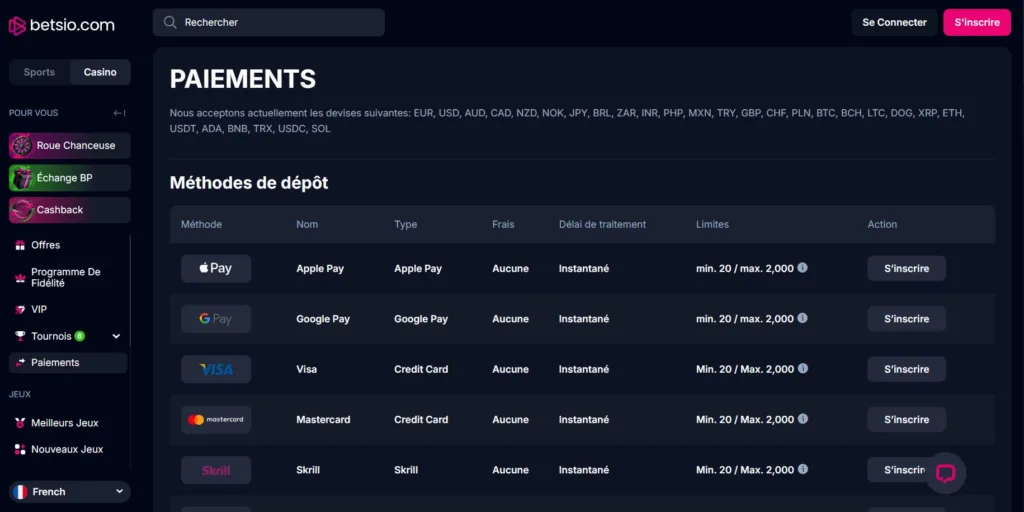
Task: Click the betsio.com logo
Action: click(62, 25)
